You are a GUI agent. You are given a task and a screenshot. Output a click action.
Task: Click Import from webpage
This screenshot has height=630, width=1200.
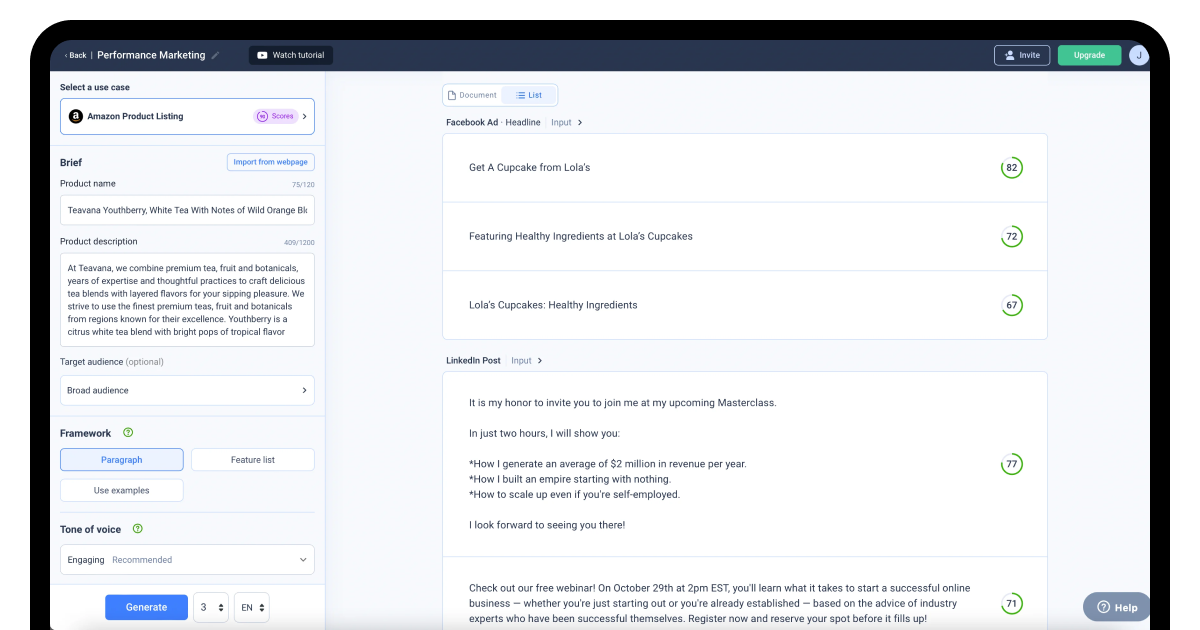pos(271,162)
